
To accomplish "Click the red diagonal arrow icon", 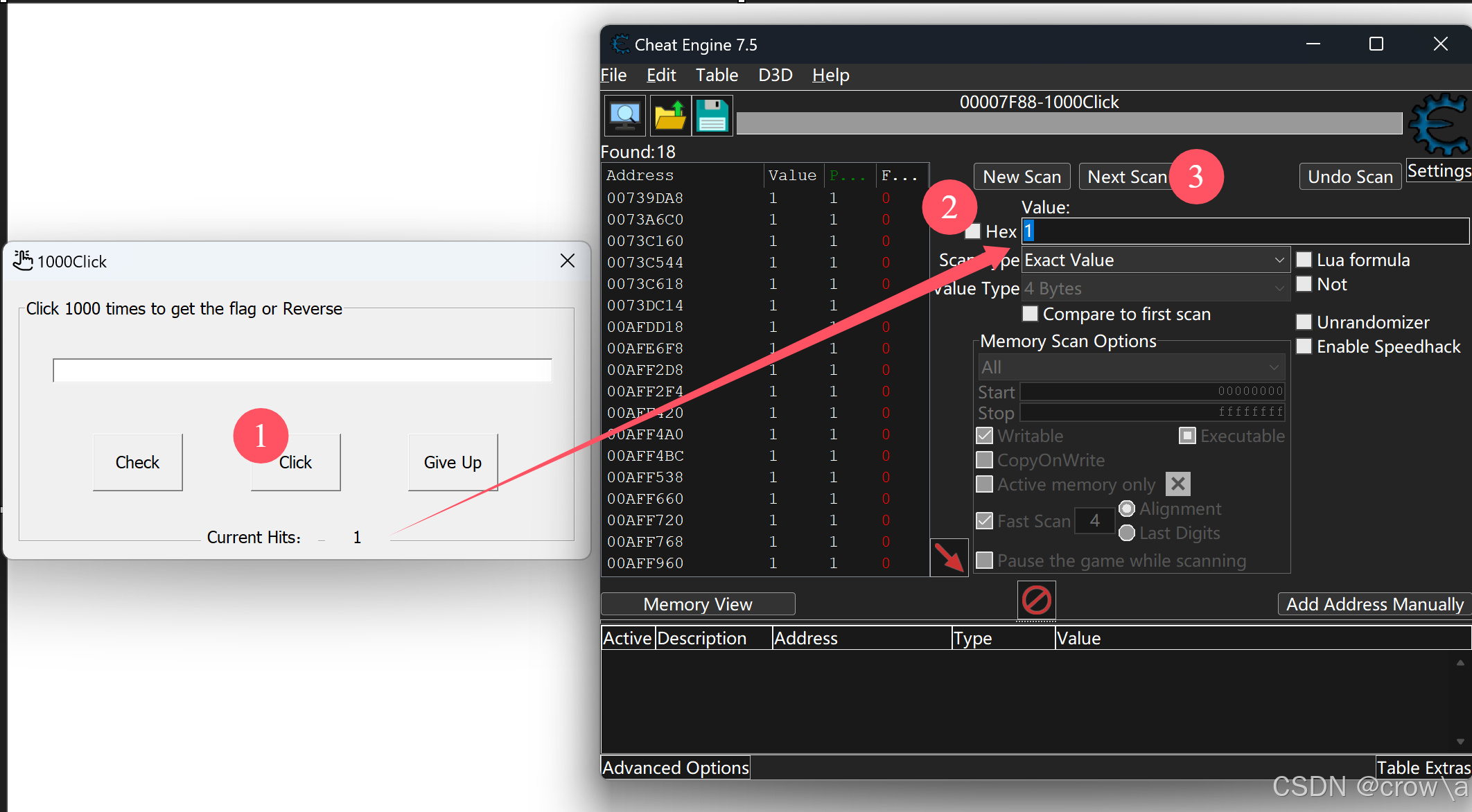I will pos(949,558).
